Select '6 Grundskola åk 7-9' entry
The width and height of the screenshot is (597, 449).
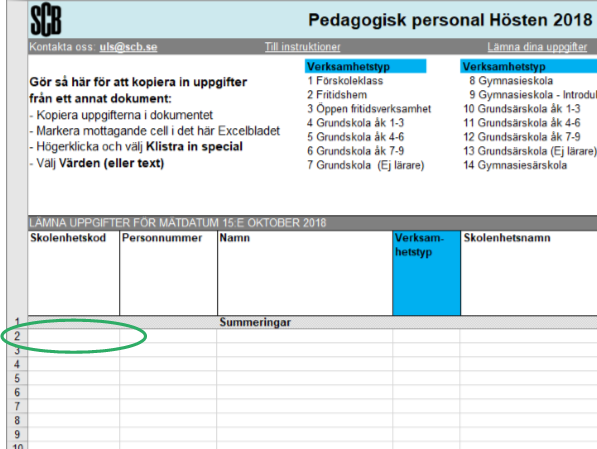pos(356,151)
